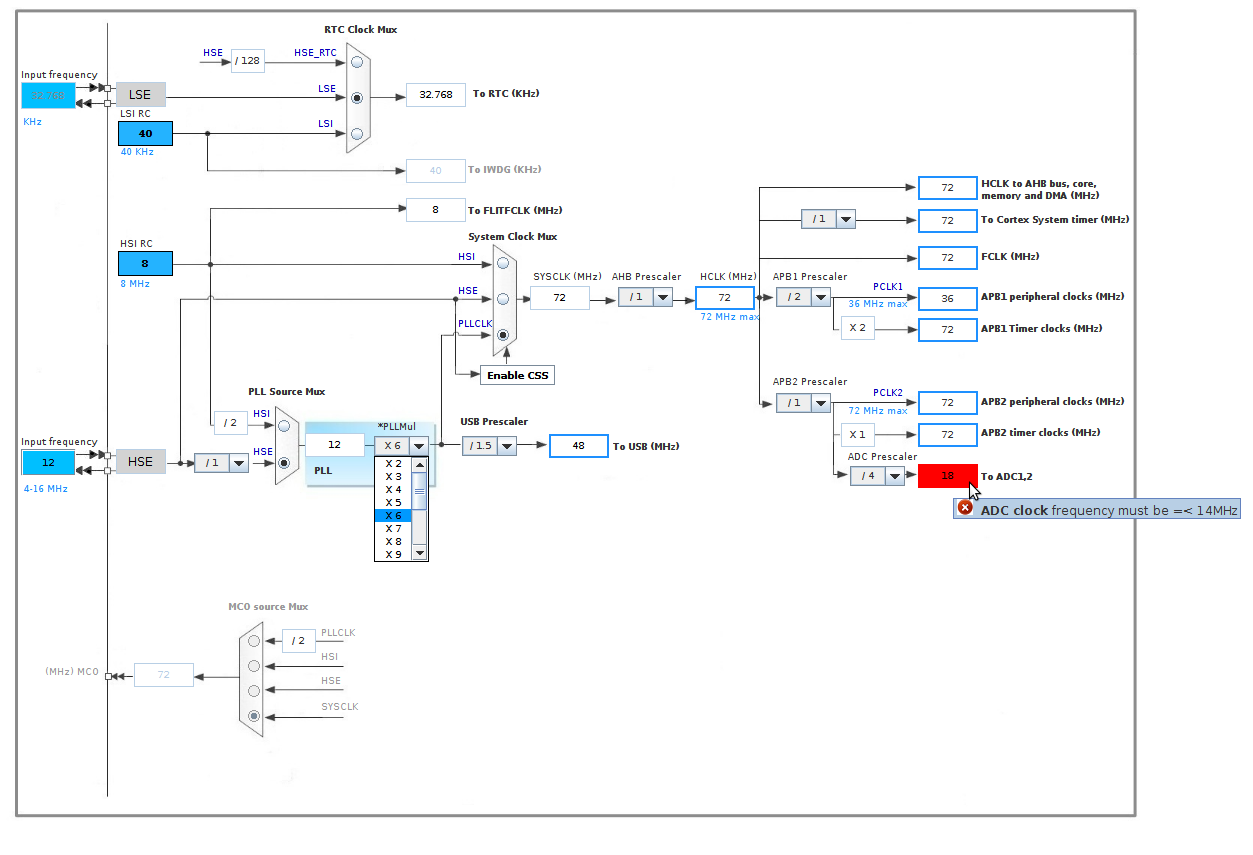Click the HSE input frequency field
The height and width of the screenshot is (855, 1253).
point(49,461)
